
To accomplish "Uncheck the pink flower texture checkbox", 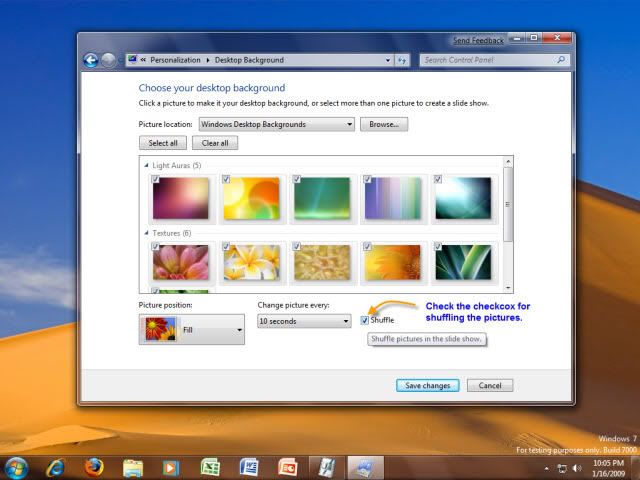I will click(x=156, y=246).
